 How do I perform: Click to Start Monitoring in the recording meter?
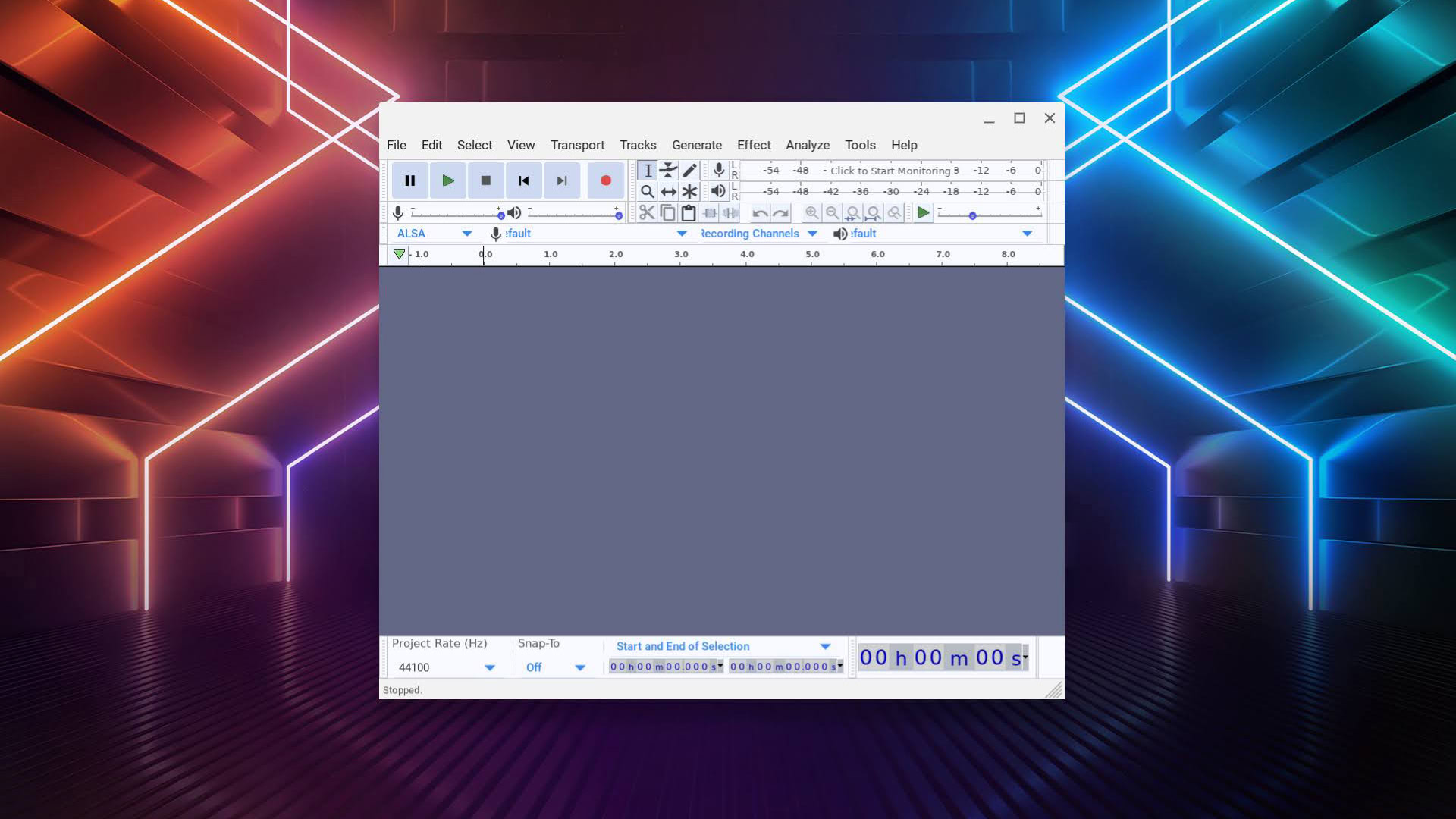pos(890,171)
